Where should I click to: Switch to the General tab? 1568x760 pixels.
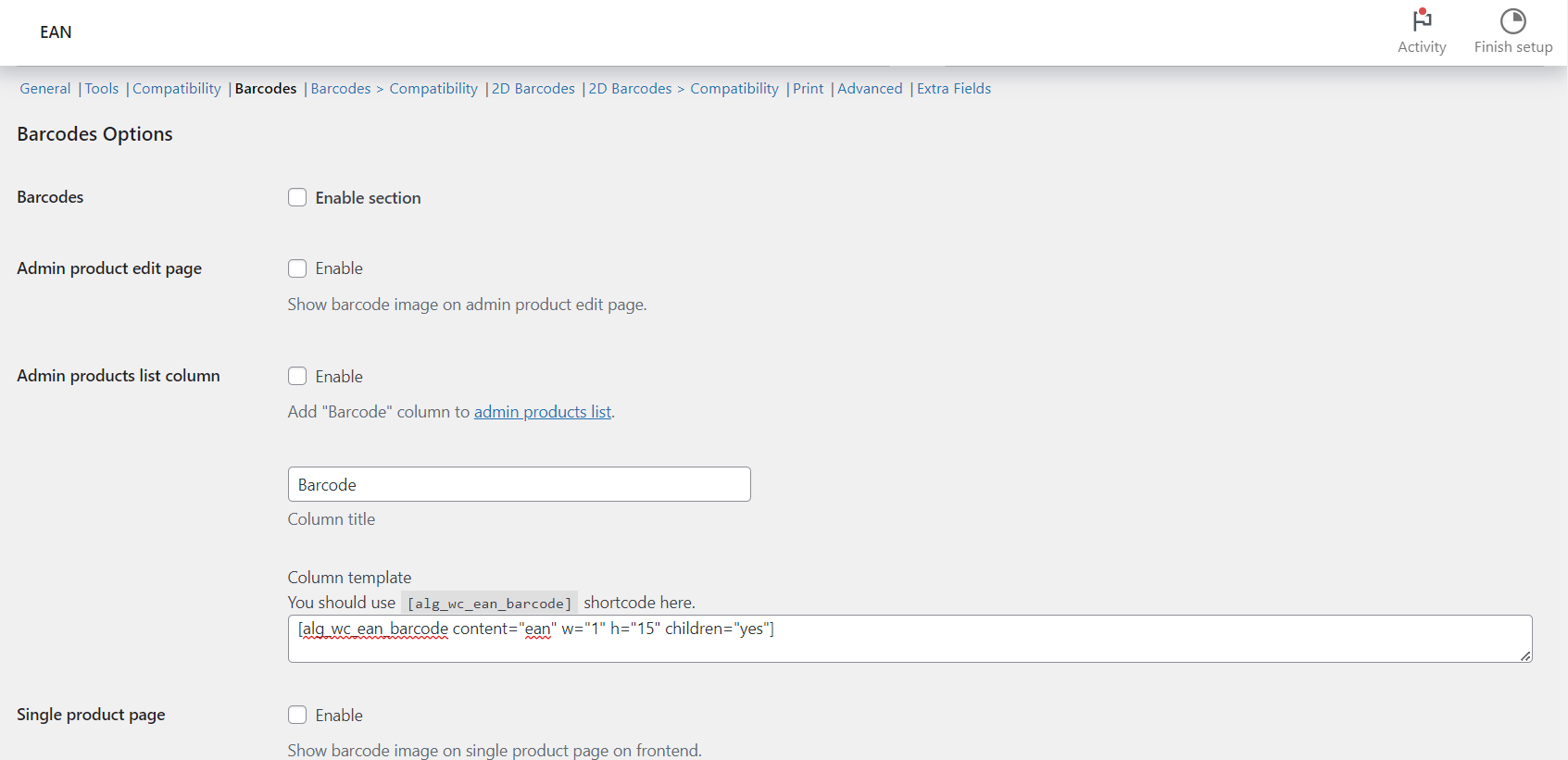click(45, 89)
